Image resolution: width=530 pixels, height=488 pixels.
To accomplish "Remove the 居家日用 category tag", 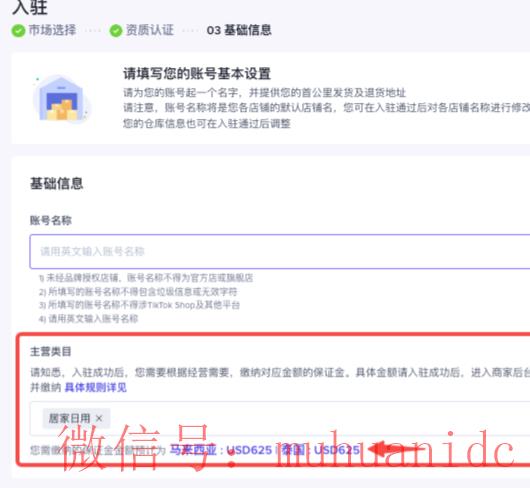I will (x=99, y=418).
